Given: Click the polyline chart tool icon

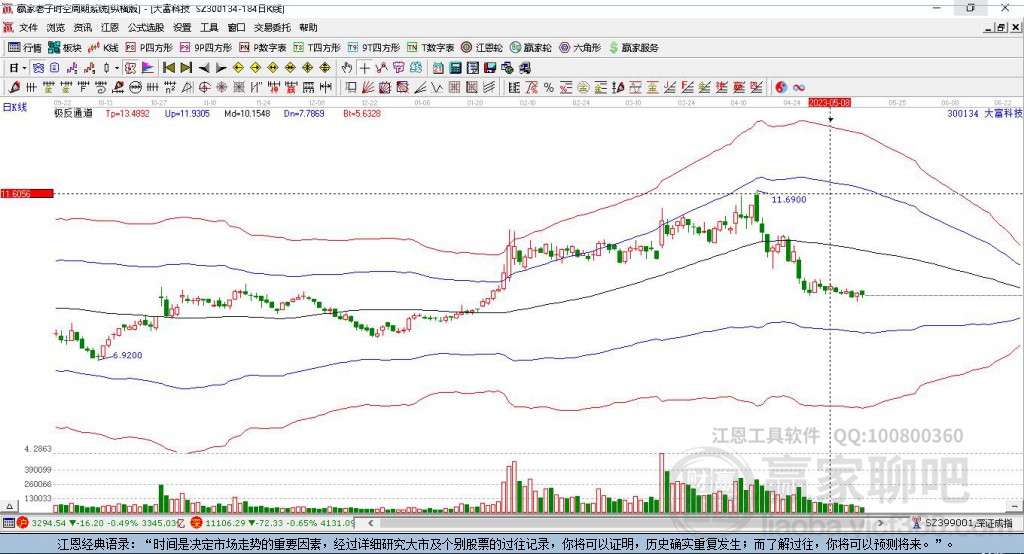Looking at the screenshot, I should 381,68.
